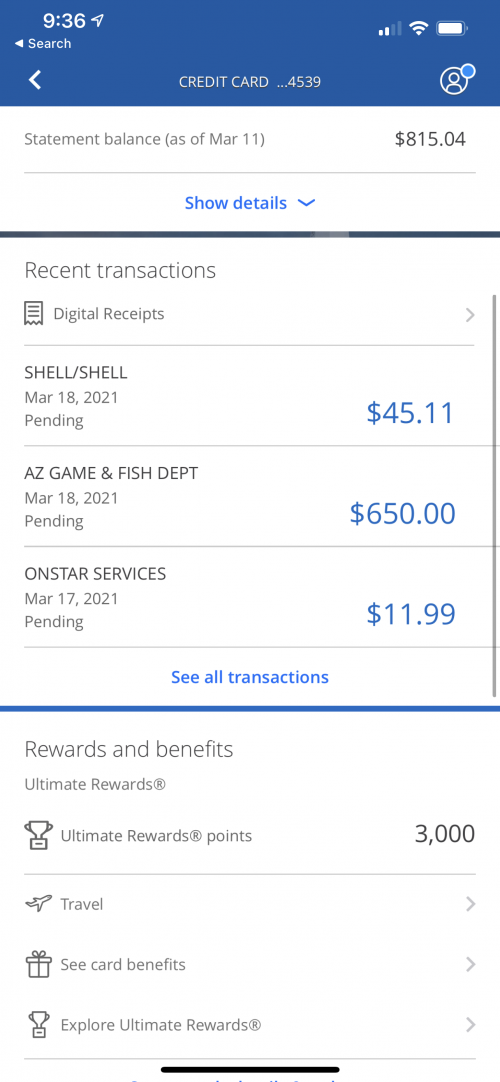Image resolution: width=500 pixels, height=1082 pixels.
Task: Tap the Ultimate Rewards points trophy icon
Action: click(x=38, y=836)
